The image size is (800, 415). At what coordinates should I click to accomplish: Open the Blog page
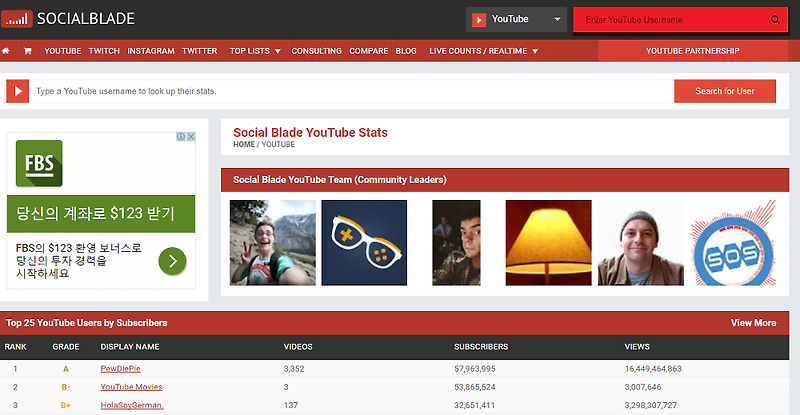click(406, 51)
